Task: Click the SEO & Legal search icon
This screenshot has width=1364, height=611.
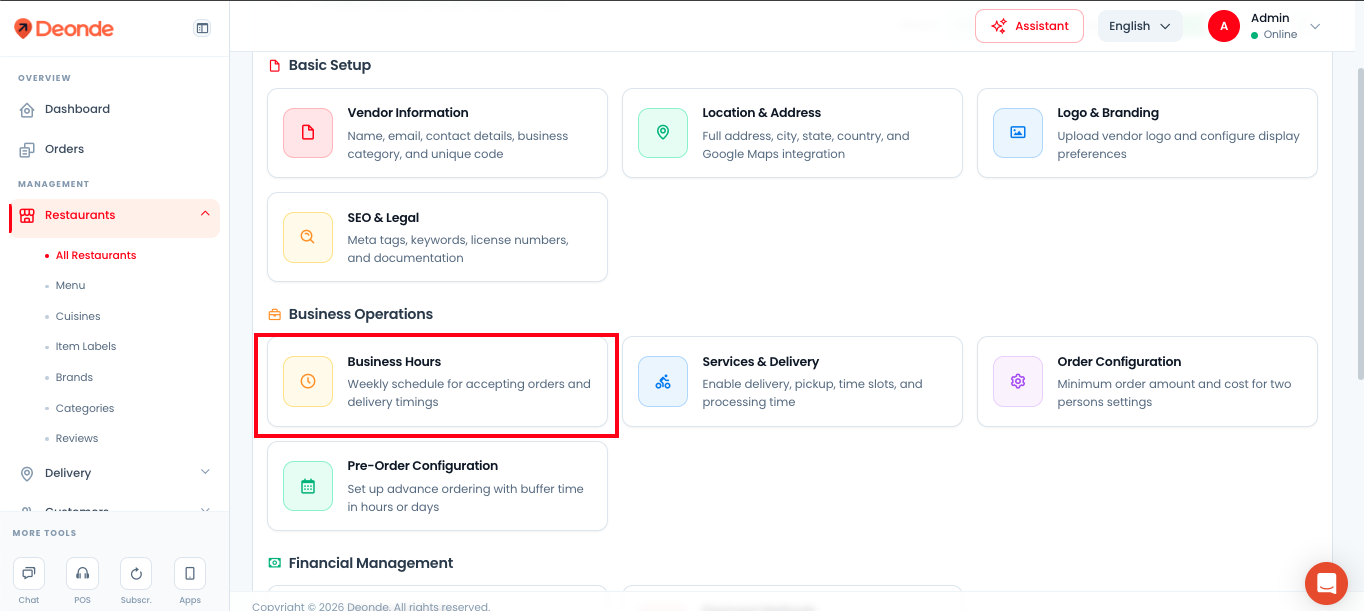Action: point(308,237)
